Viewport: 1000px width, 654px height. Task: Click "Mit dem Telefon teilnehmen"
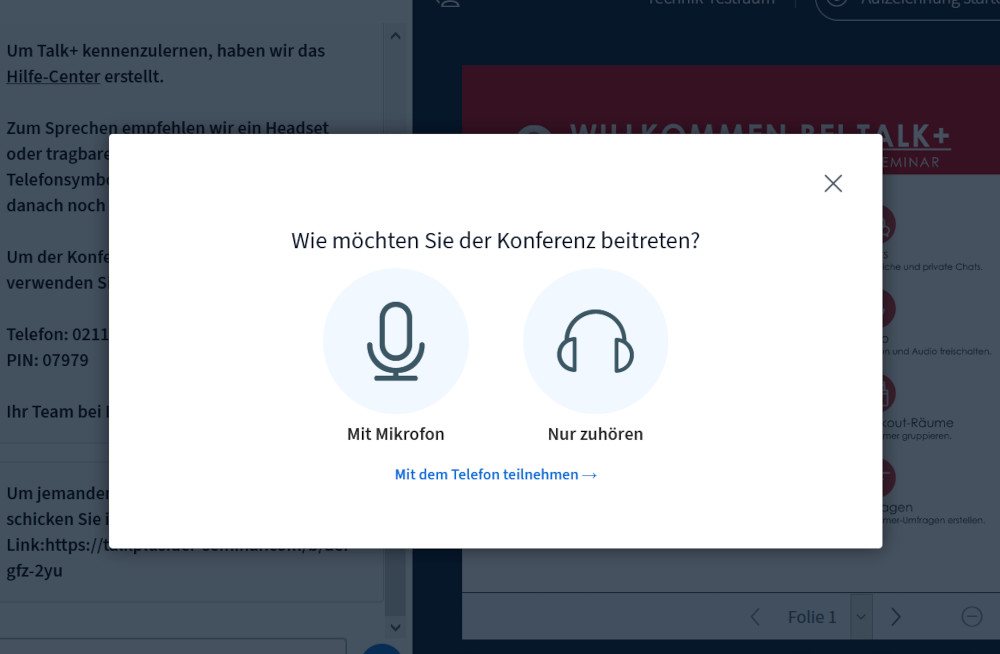pyautogui.click(x=496, y=474)
